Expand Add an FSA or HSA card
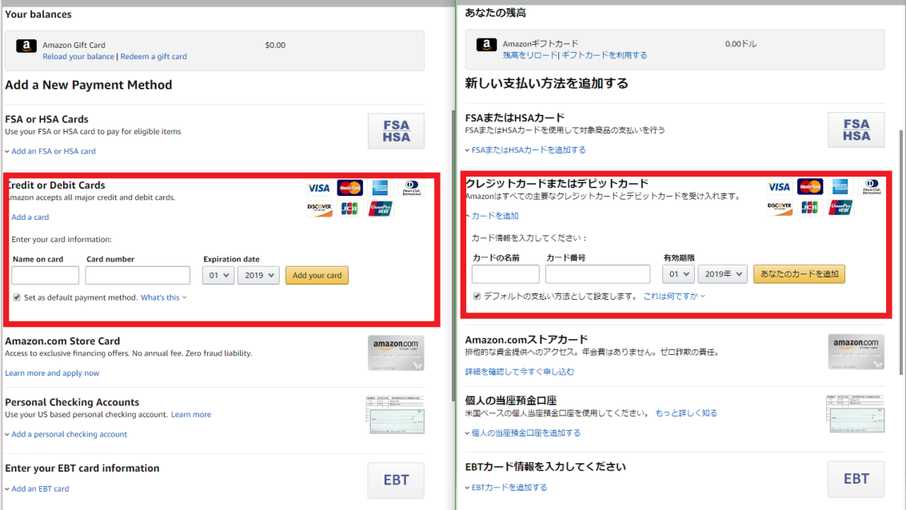Screen dimensions: 906x510 [50, 151]
